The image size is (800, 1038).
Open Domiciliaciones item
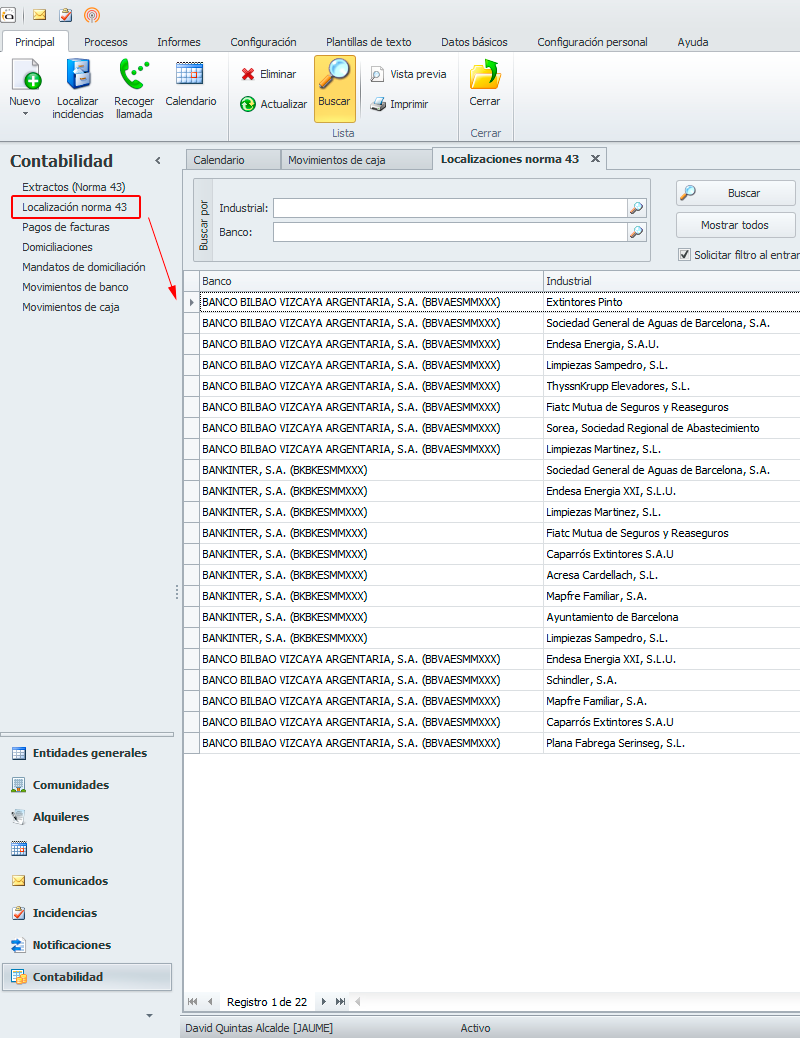point(57,247)
